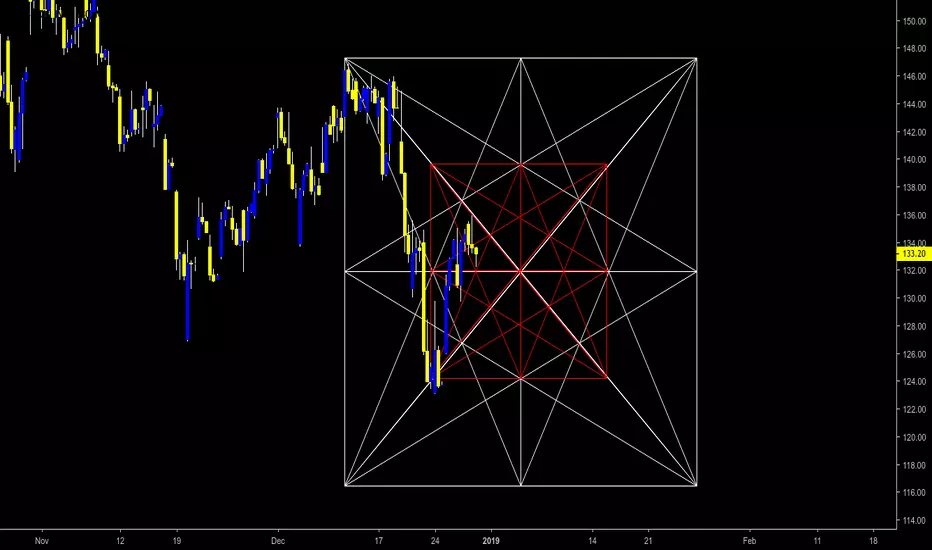The width and height of the screenshot is (932, 550).
Task: Click the 140.00 price axis label
Action: [914, 159]
